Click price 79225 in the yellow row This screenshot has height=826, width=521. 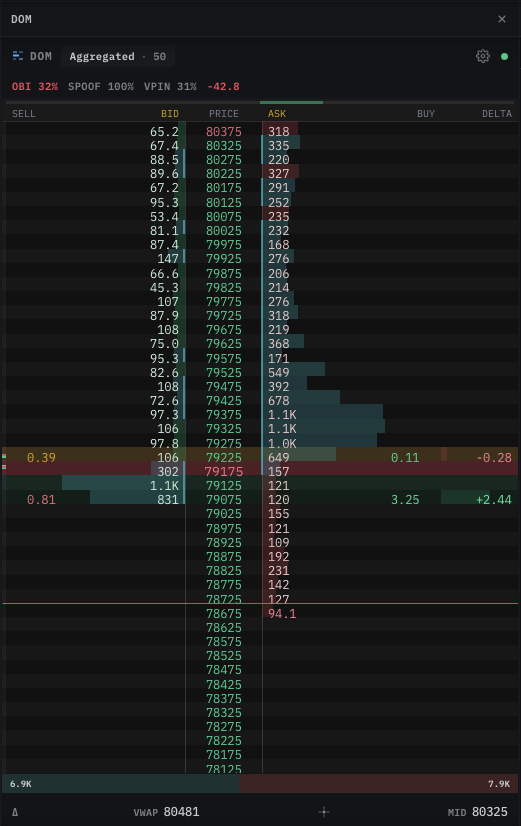[223, 457]
